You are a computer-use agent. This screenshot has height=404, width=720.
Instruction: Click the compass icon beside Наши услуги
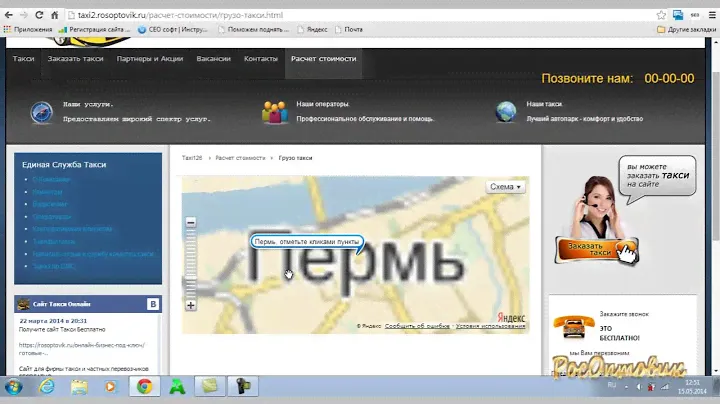point(41,111)
